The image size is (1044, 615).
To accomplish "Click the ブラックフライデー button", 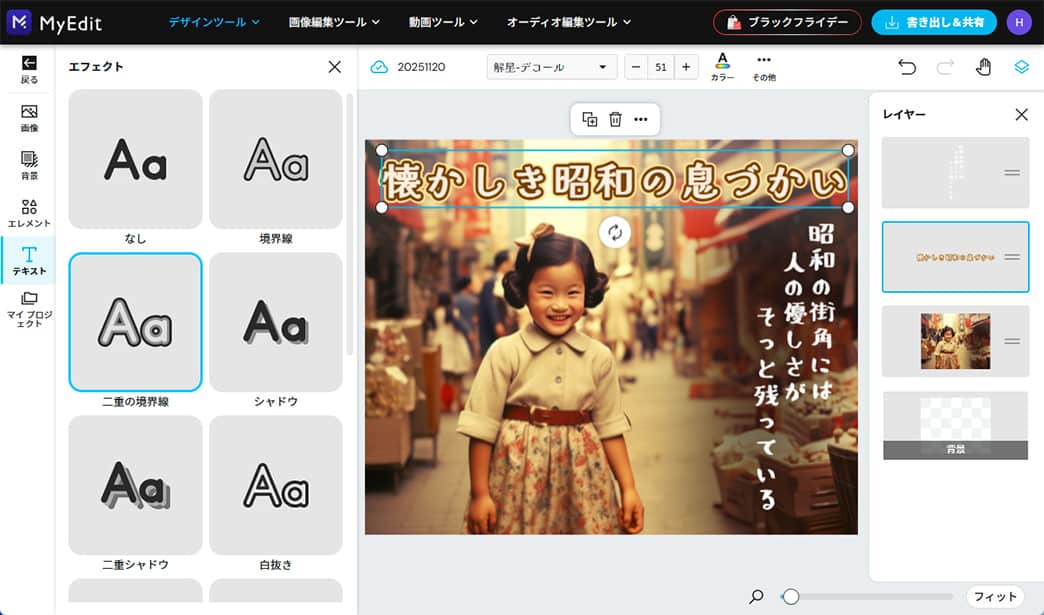I will tap(787, 22).
